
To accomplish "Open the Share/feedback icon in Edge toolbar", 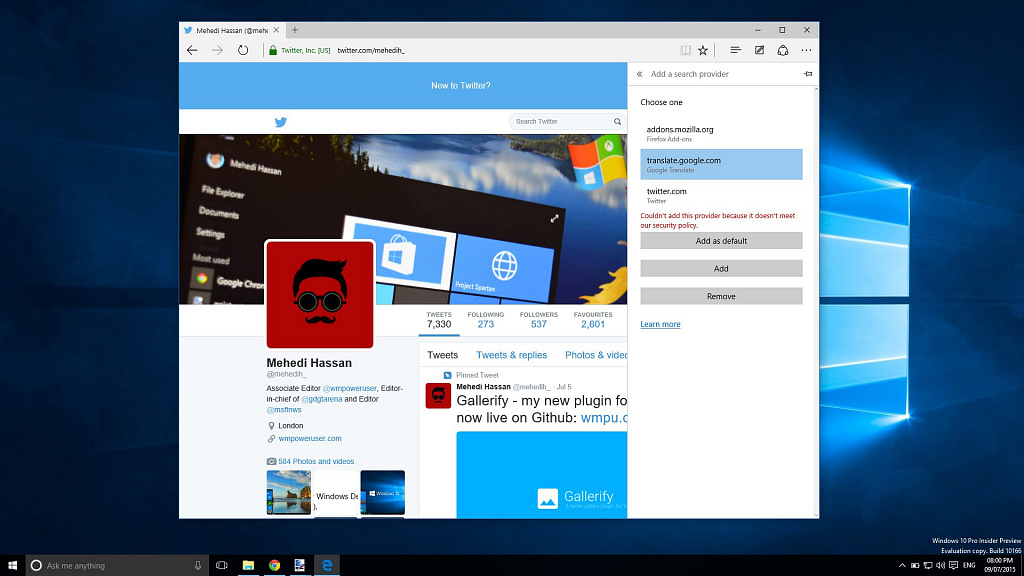I will (x=782, y=50).
